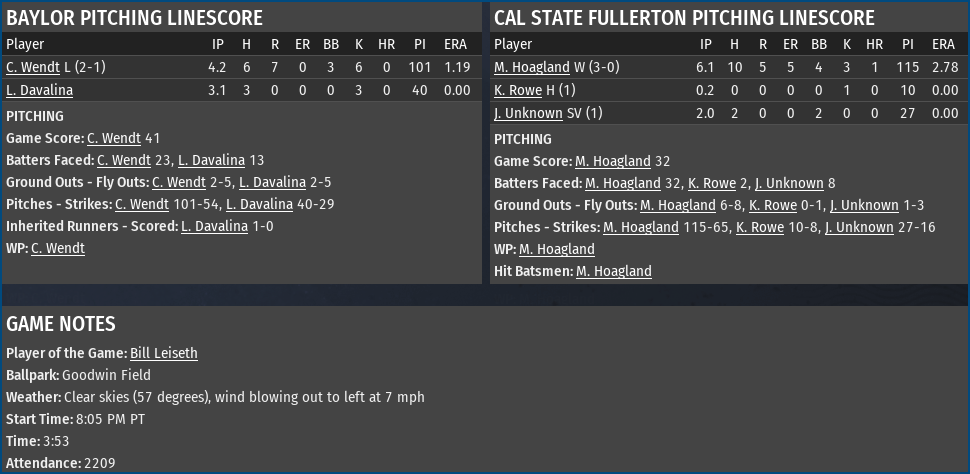Open C. Wendt in Pitches - Strikes line
Image resolution: width=970 pixels, height=474 pixels.
(x=142, y=204)
